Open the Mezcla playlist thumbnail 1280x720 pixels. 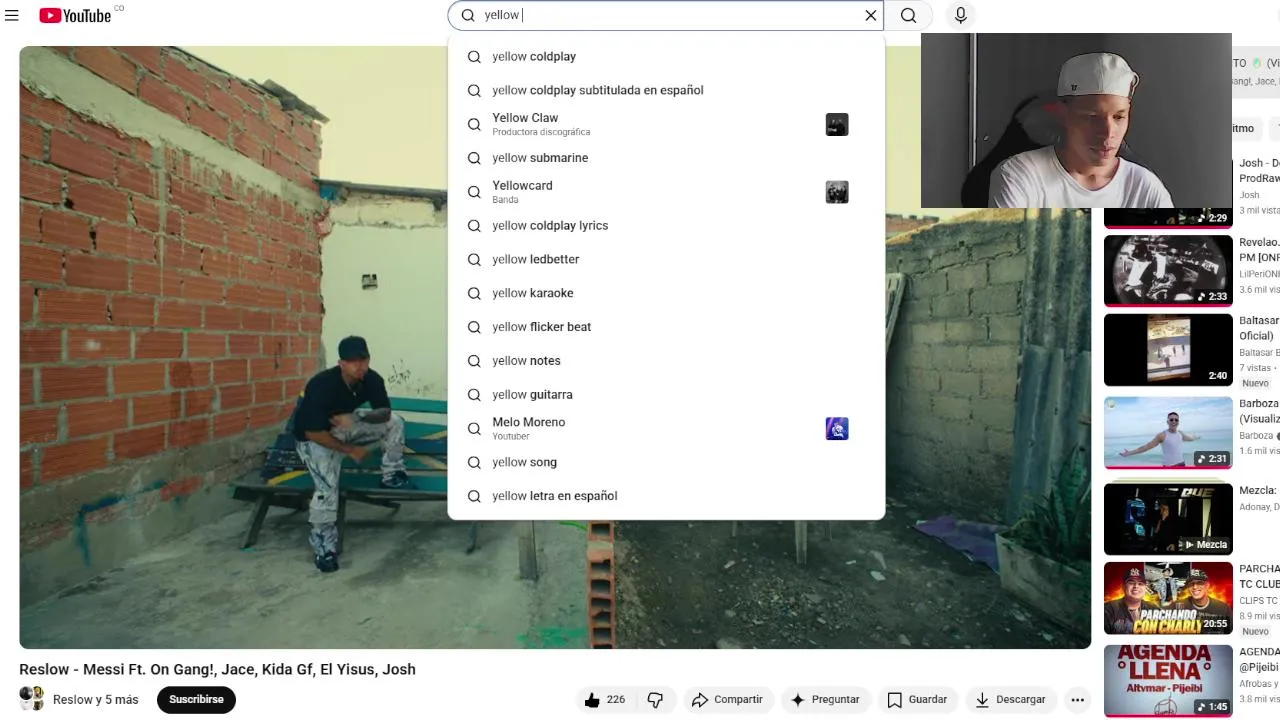click(x=1168, y=518)
